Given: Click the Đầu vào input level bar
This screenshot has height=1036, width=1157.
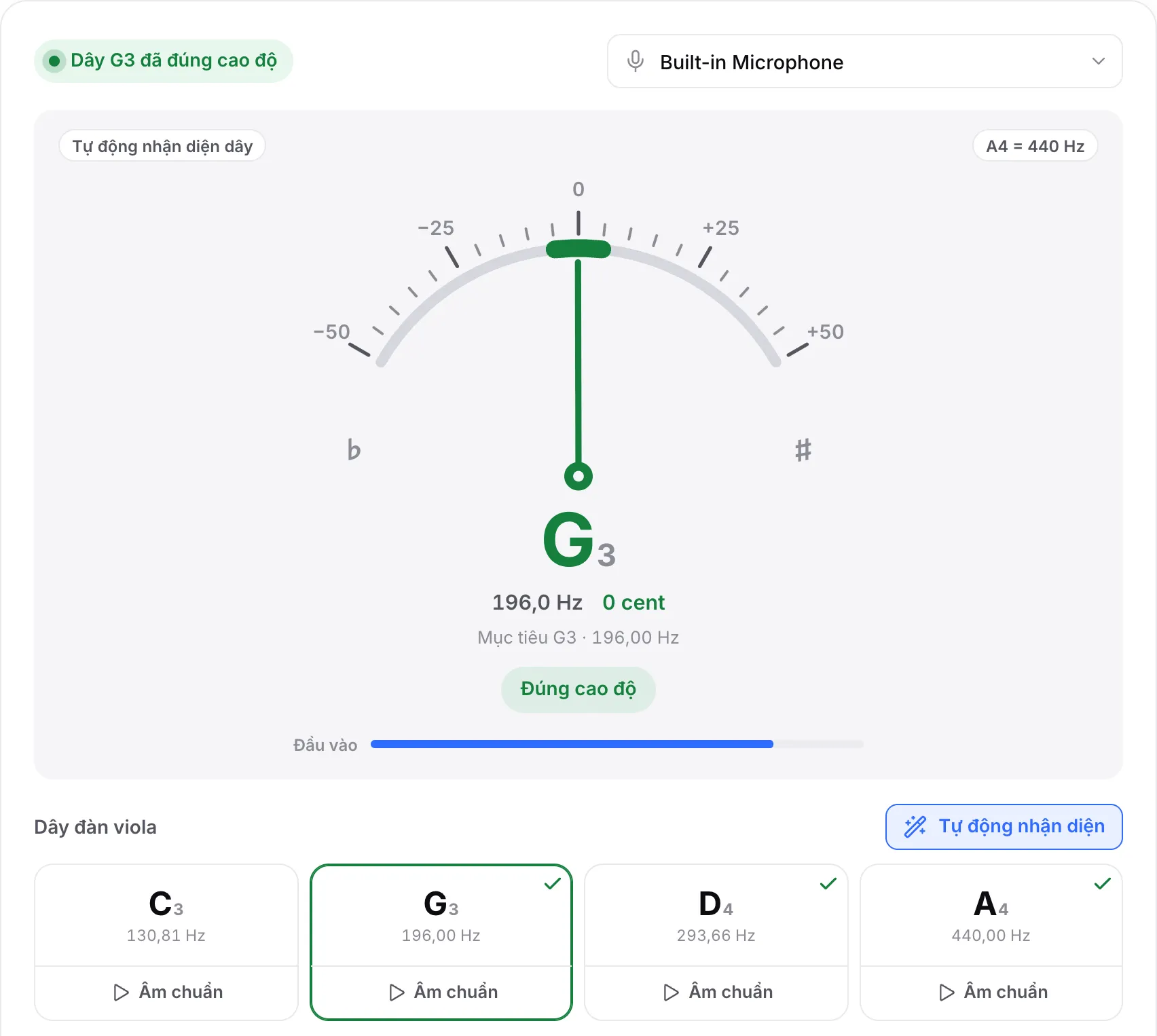Looking at the screenshot, I should point(617,744).
